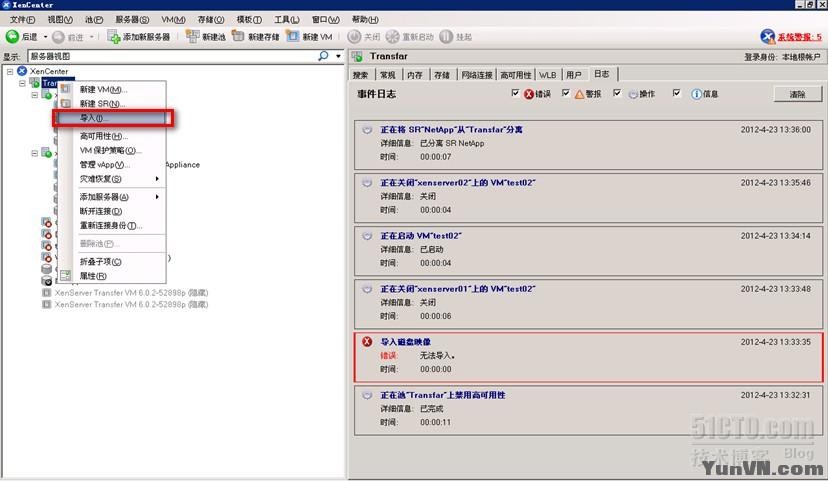Click the Reboot (重新启动) toolbar icon
Screen dimensions: 828x481
[392, 36]
